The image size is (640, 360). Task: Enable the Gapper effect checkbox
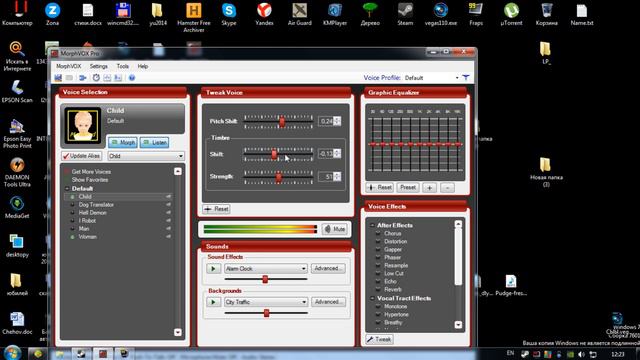point(378,249)
